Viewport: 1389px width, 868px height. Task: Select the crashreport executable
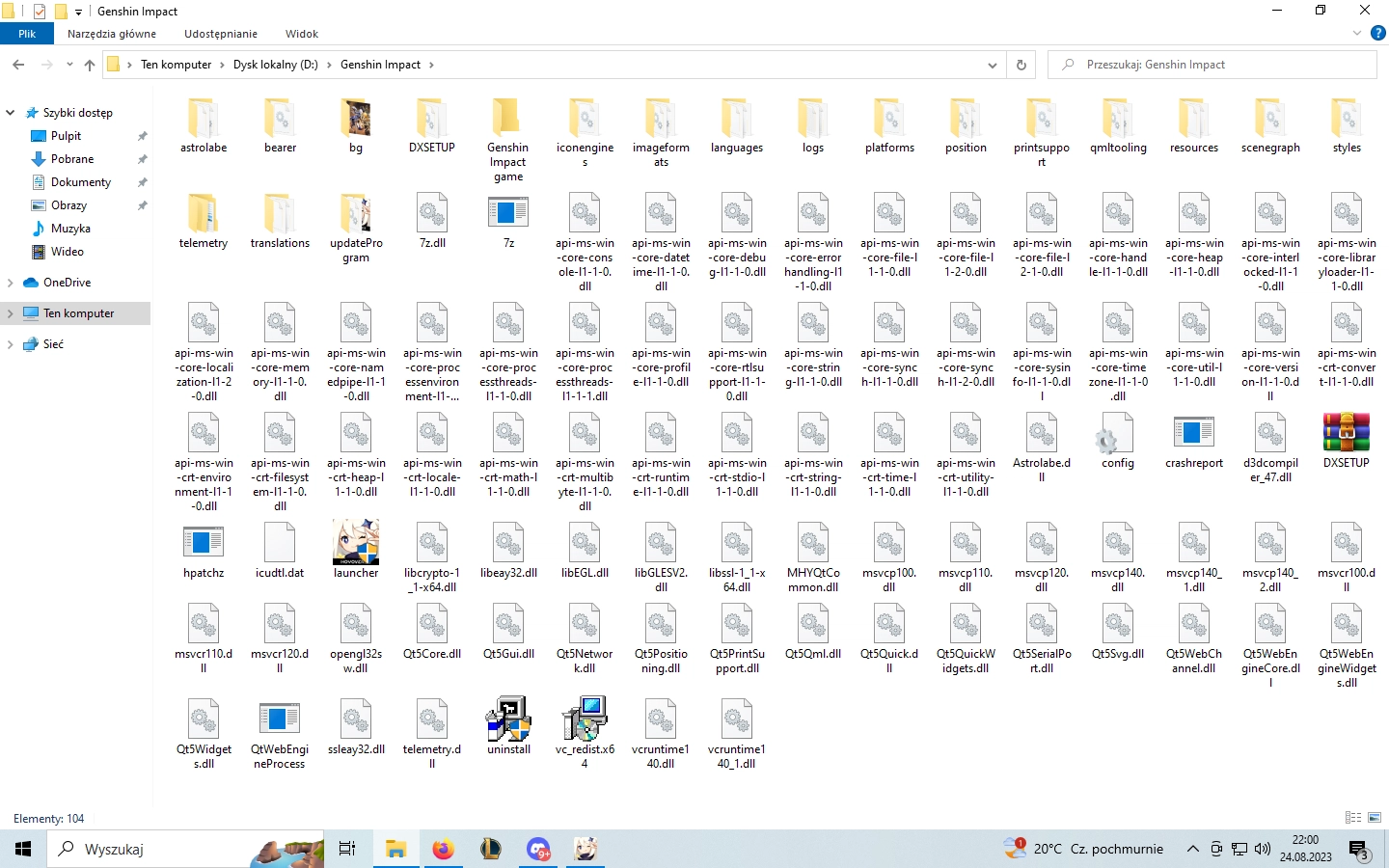1194,441
